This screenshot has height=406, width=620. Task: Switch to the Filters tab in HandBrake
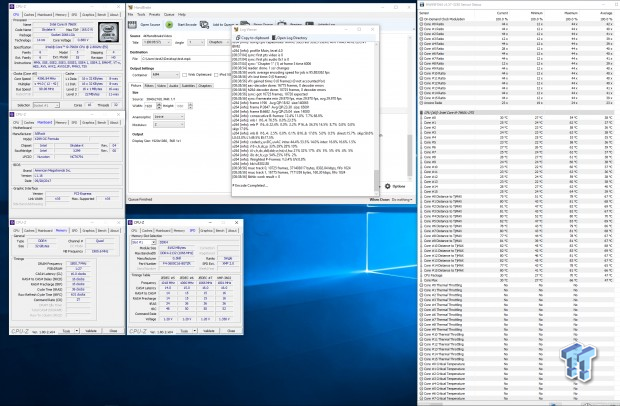point(149,86)
